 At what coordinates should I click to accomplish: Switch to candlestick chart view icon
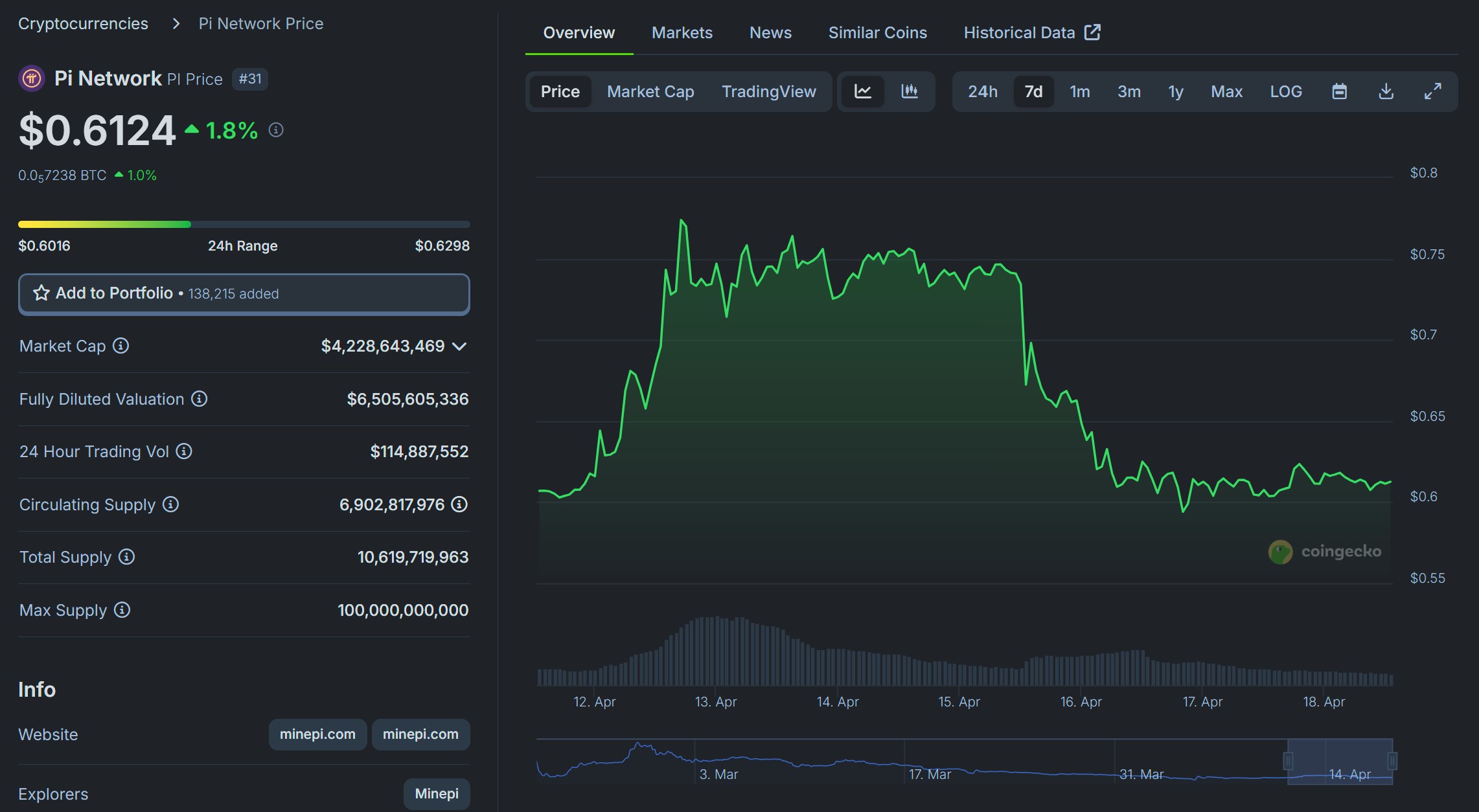tap(910, 91)
